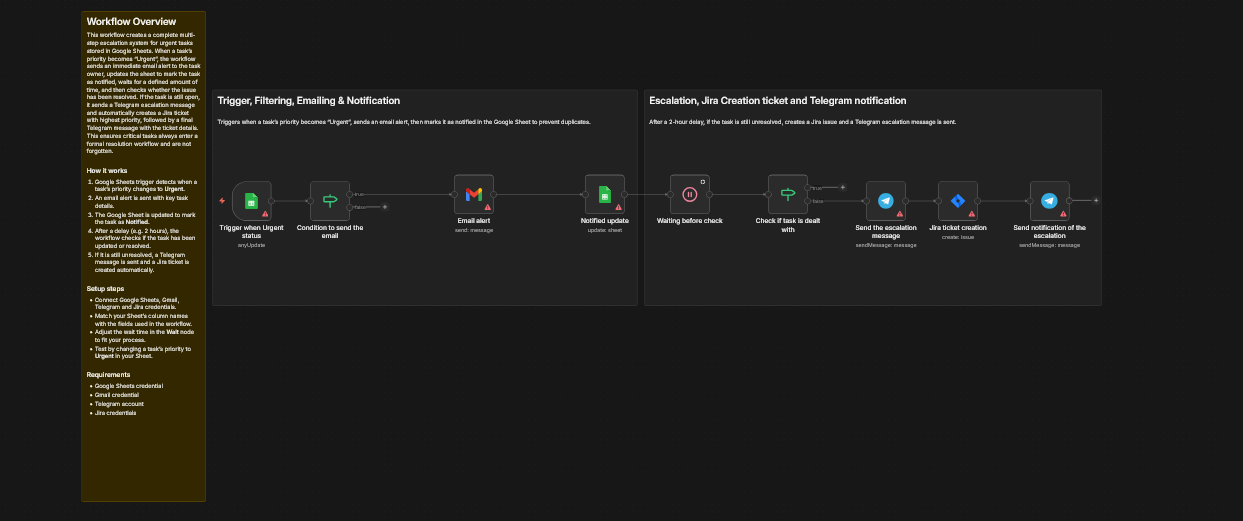Click the warning triangle on the Gmail node
The width and height of the screenshot is (1243, 521).
tap(488, 207)
